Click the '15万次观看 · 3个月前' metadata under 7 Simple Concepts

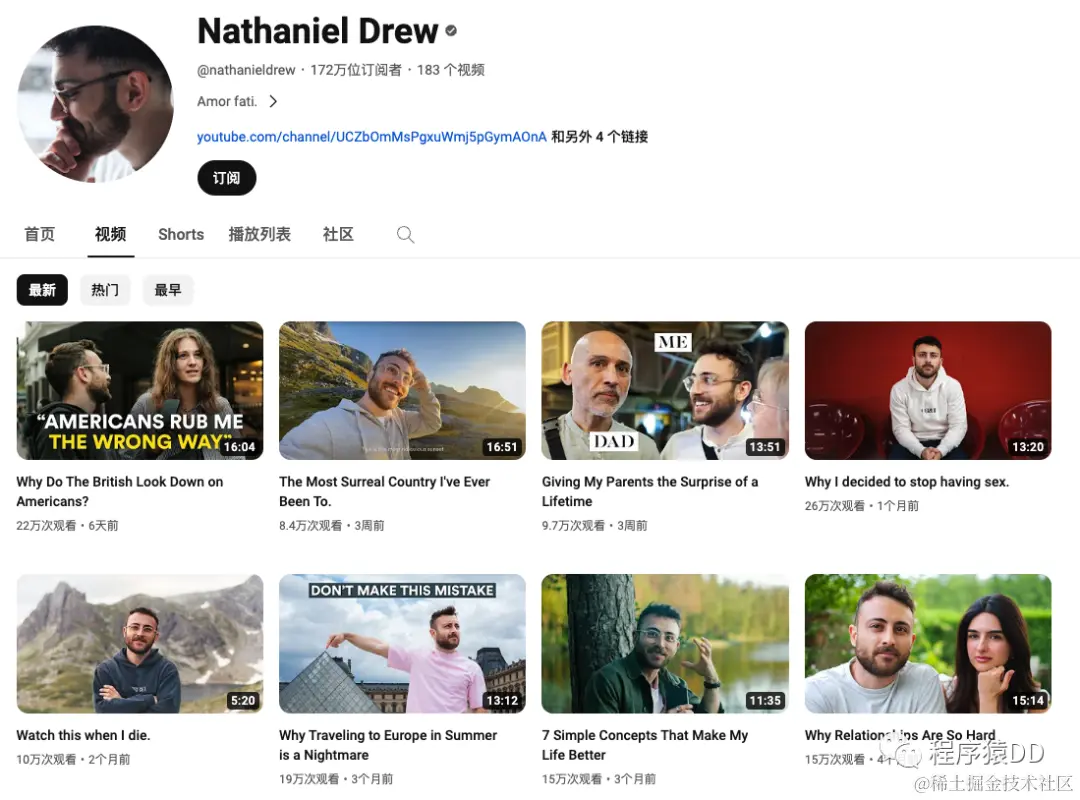click(599, 779)
